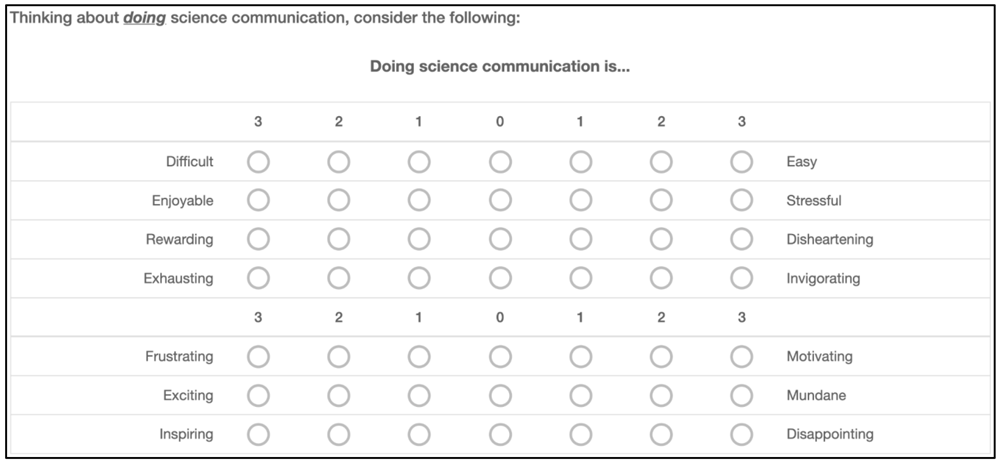Choose neutral 0 in Exhausting–Invigorating row
Screen dimensions: 1000x463
coord(500,278)
